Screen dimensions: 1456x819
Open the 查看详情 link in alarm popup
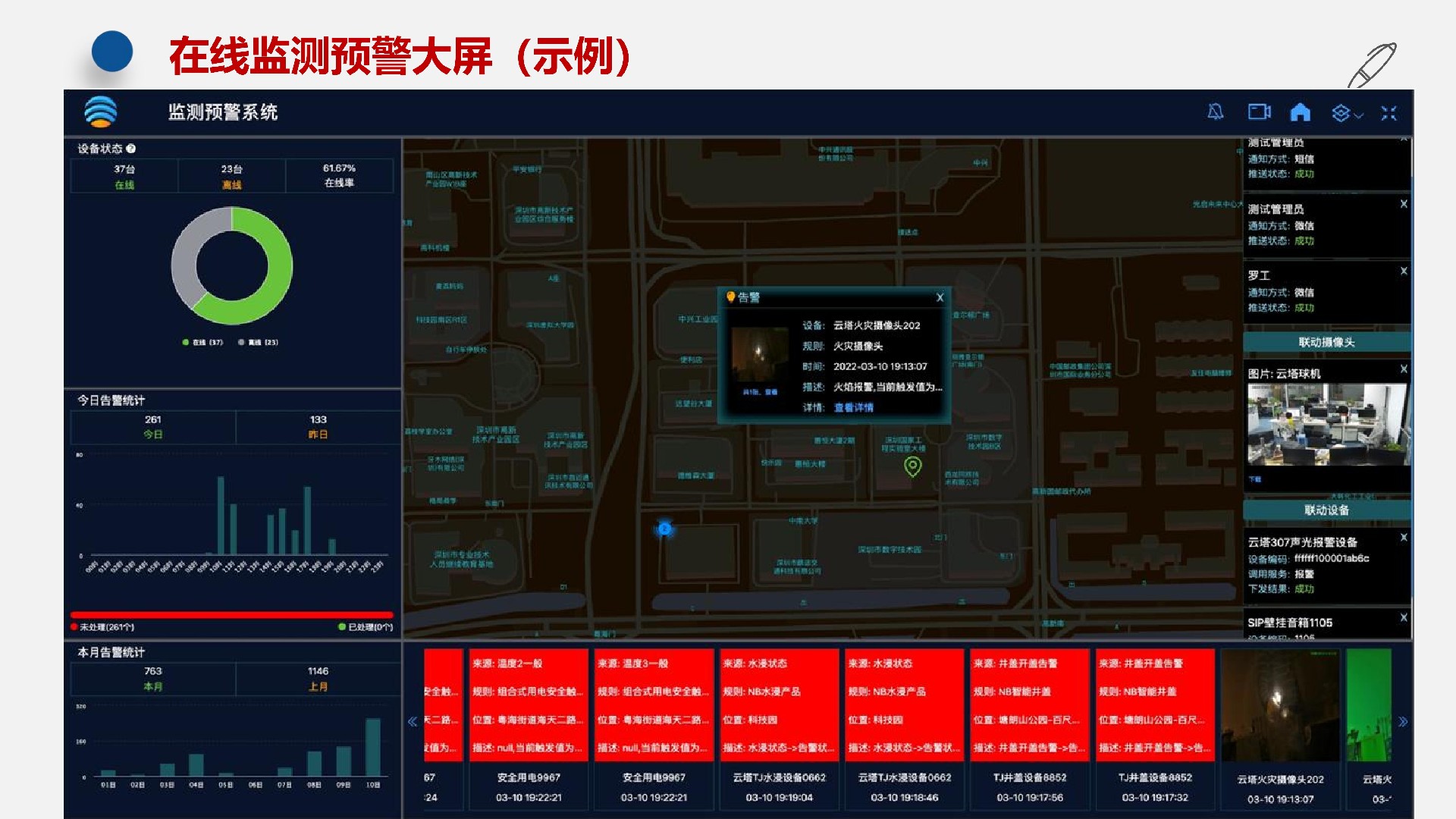point(853,408)
